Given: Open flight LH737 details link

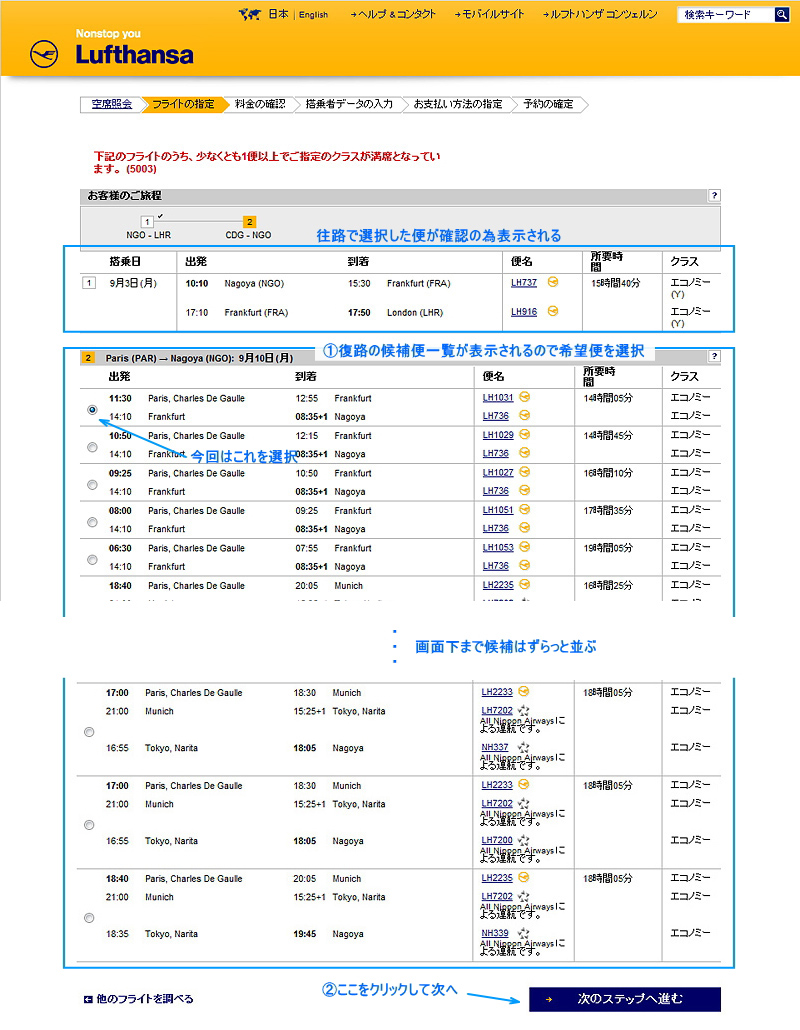Looking at the screenshot, I should point(524,282).
